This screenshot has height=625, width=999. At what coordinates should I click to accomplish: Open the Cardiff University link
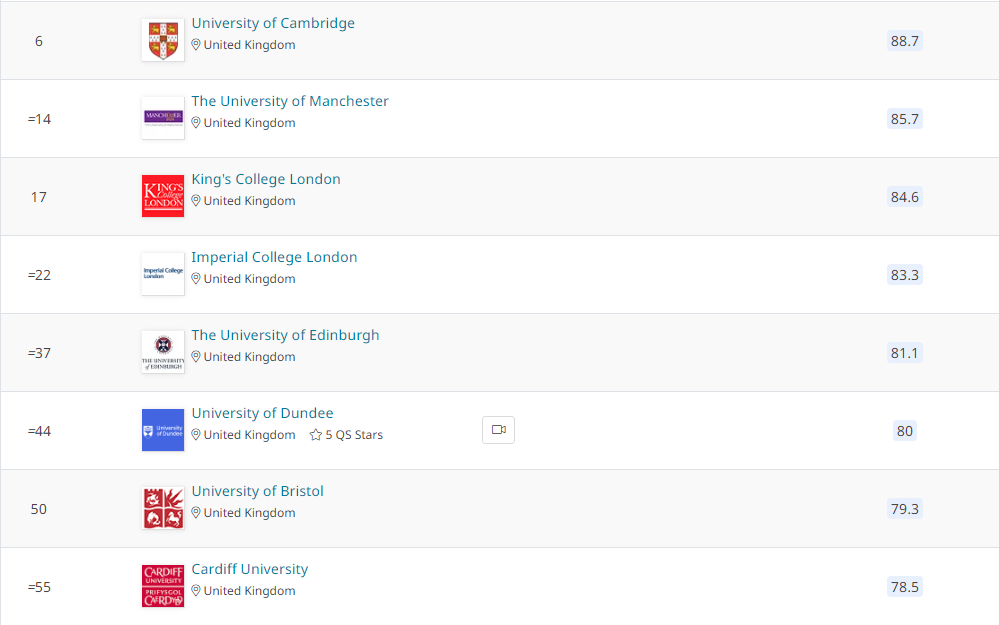[x=249, y=569]
